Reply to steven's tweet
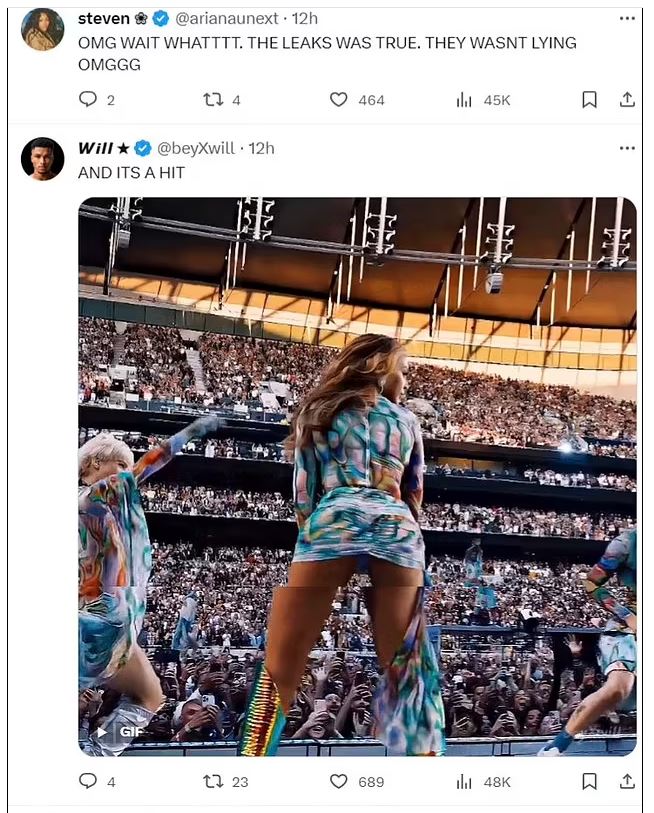Image resolution: width=654 pixels, height=813 pixels. pyautogui.click(x=88, y=100)
